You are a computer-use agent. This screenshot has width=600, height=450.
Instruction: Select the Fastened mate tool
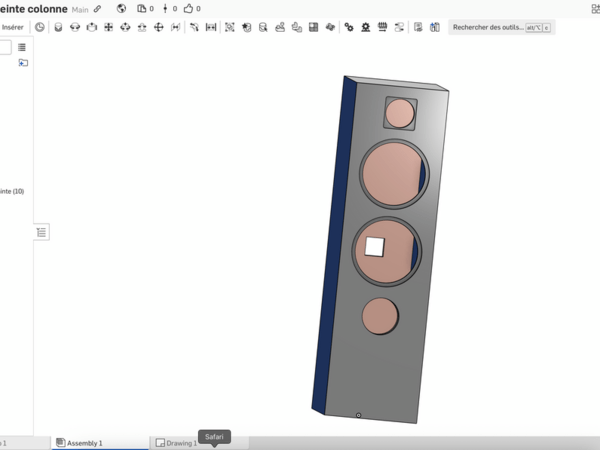(57, 27)
